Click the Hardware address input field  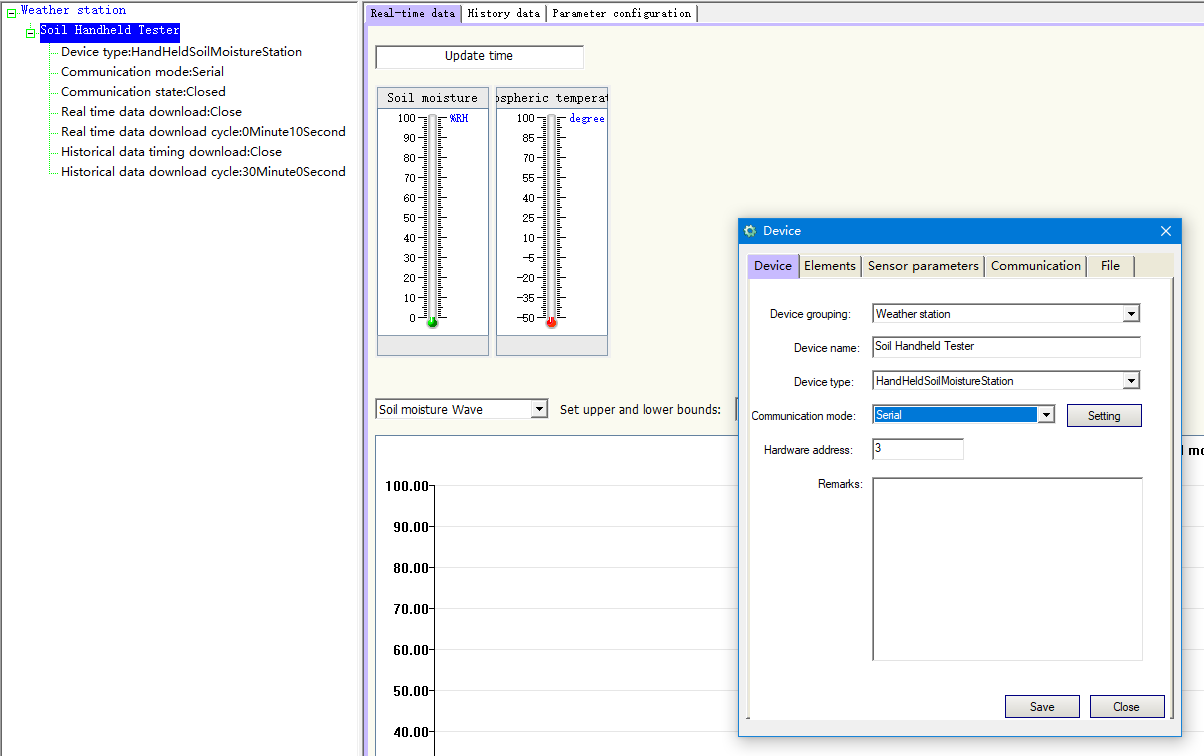click(917, 448)
